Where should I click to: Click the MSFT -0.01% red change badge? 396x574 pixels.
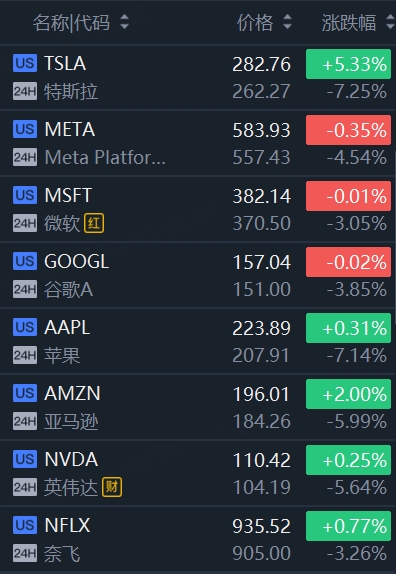click(348, 196)
